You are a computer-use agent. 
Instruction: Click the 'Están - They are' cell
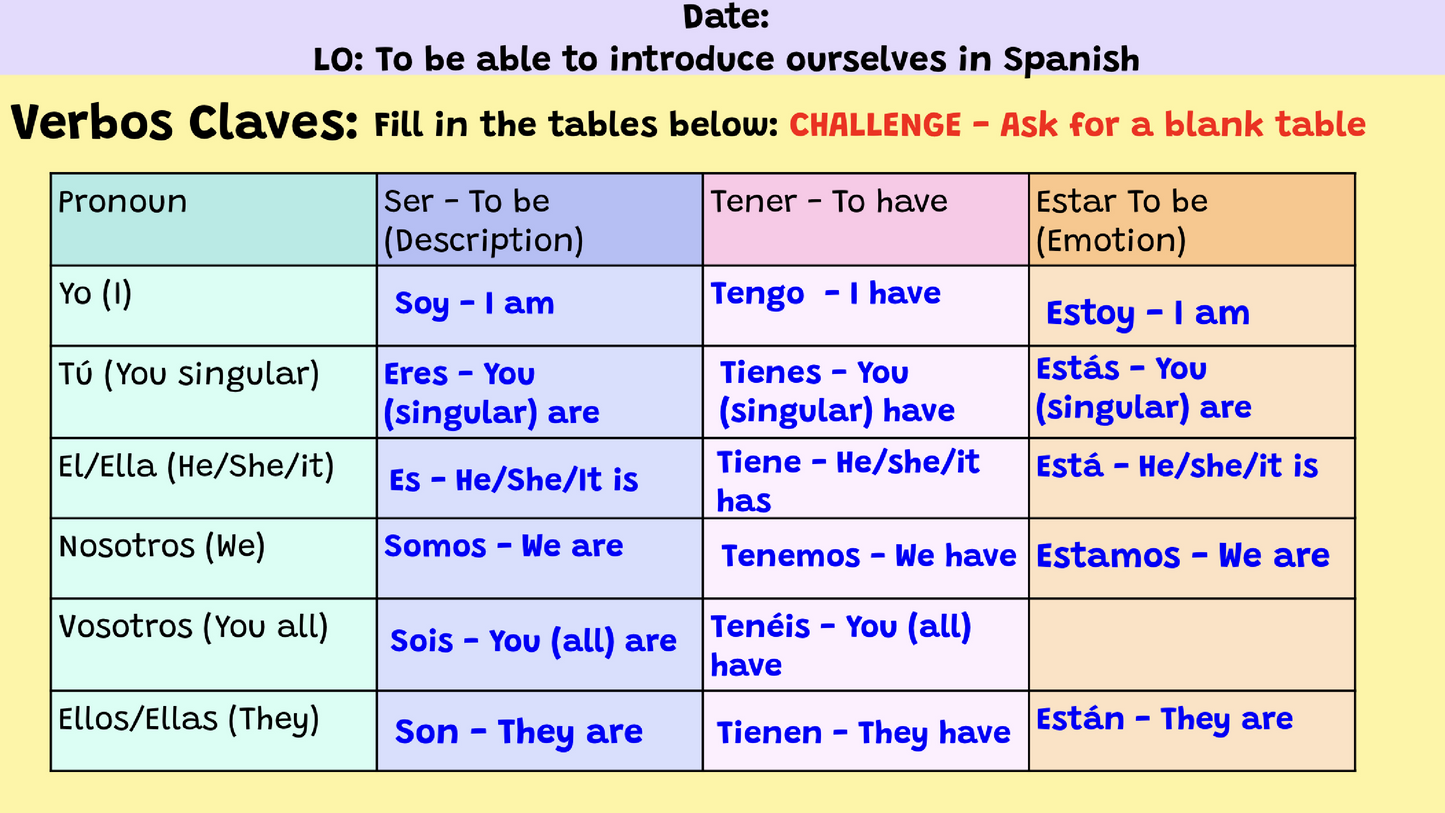[x=1192, y=730]
